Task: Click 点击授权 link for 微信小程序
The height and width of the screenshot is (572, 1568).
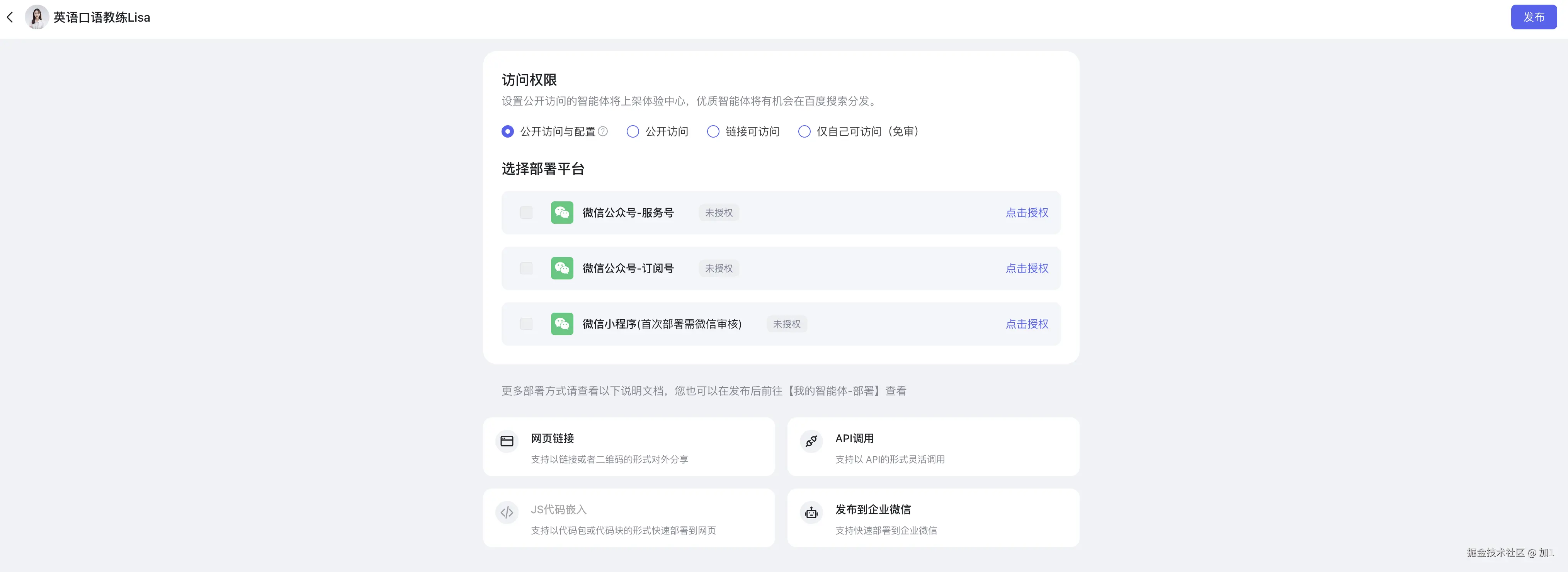Action: [1027, 324]
